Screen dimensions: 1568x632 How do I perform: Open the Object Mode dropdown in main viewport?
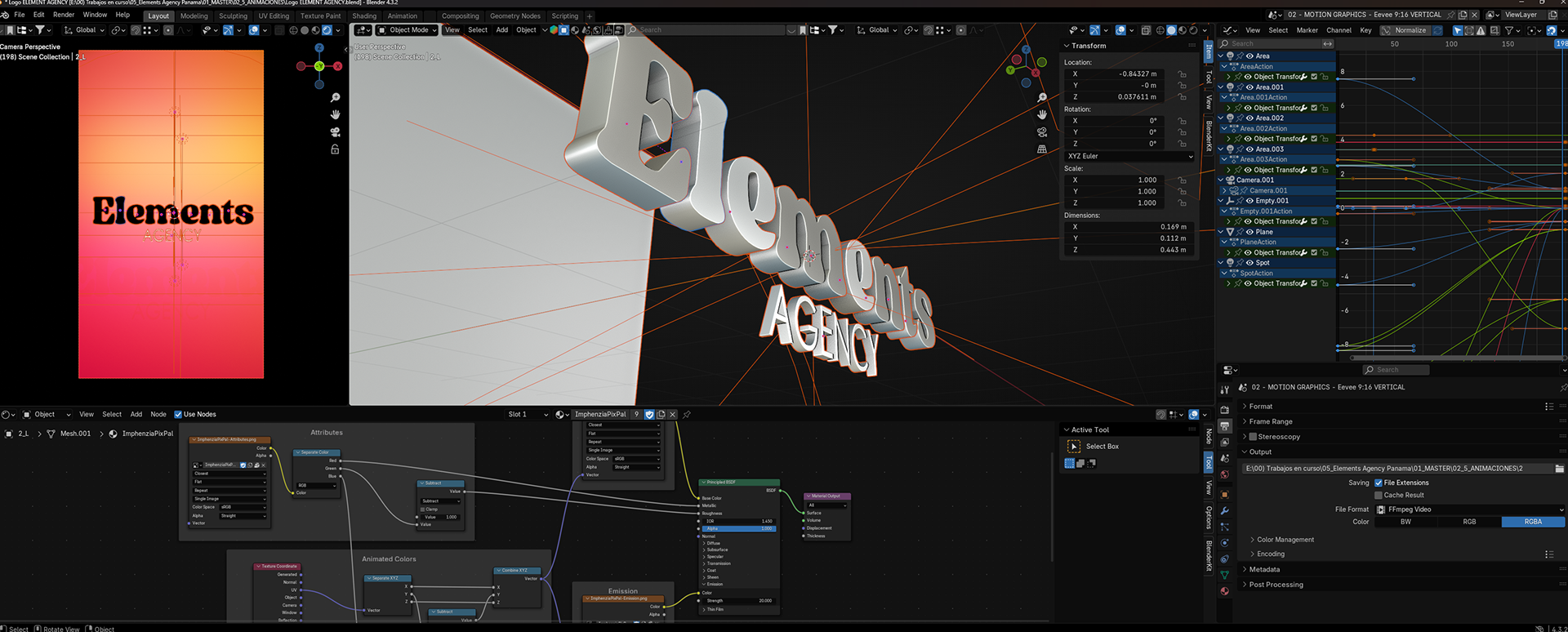[407, 30]
